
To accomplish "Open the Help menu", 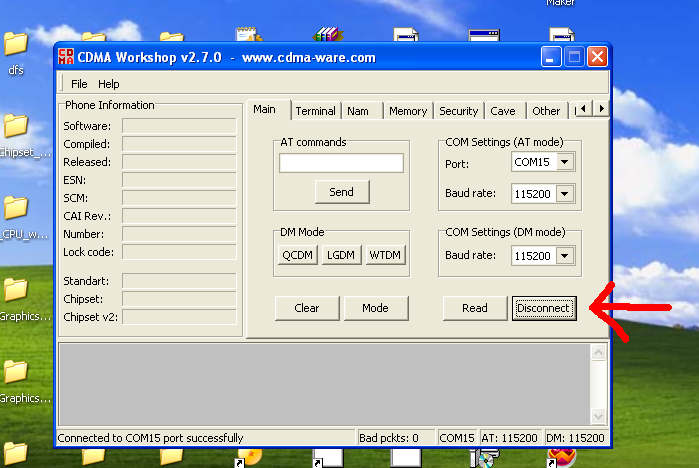I will [108, 84].
